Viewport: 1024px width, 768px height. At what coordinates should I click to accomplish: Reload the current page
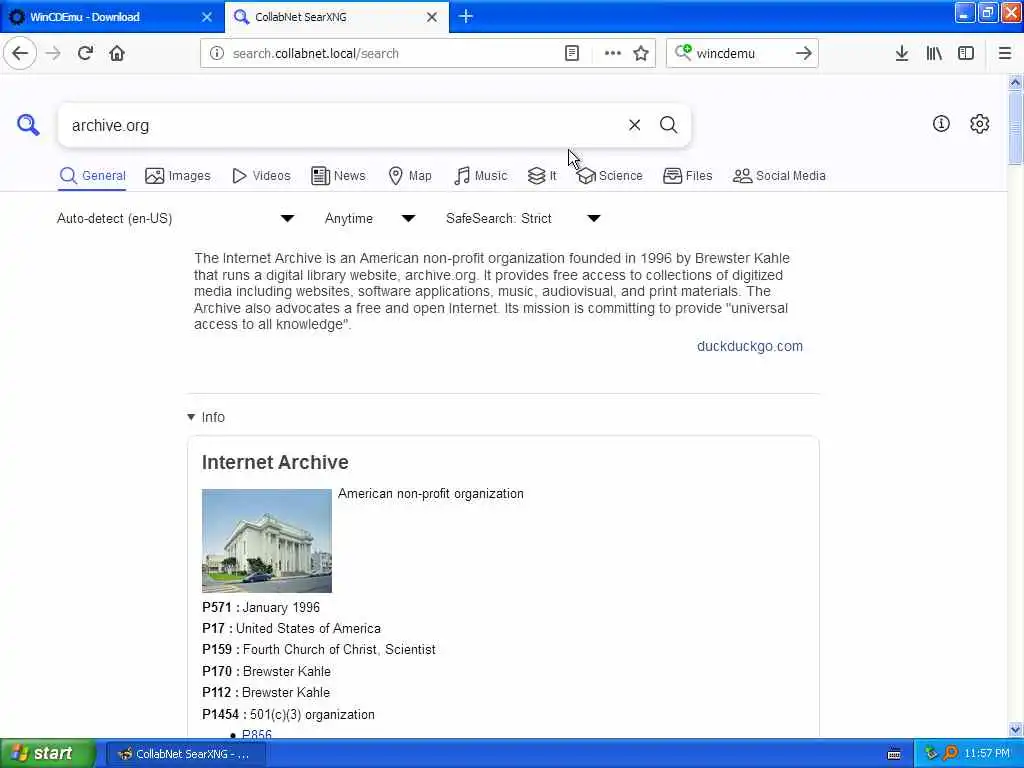(85, 53)
